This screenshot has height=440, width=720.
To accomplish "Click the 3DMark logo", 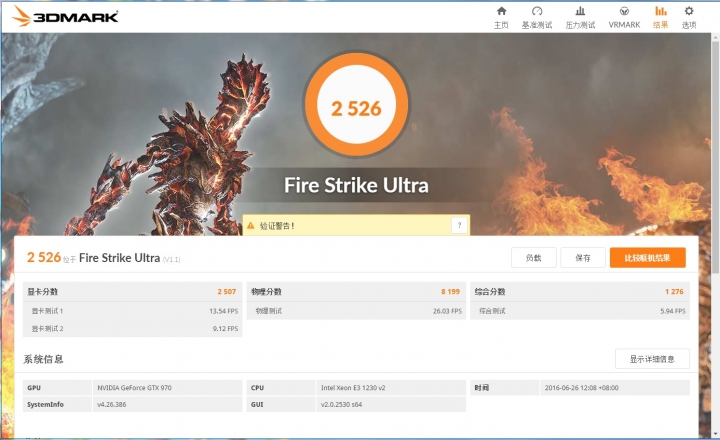I will (65, 17).
